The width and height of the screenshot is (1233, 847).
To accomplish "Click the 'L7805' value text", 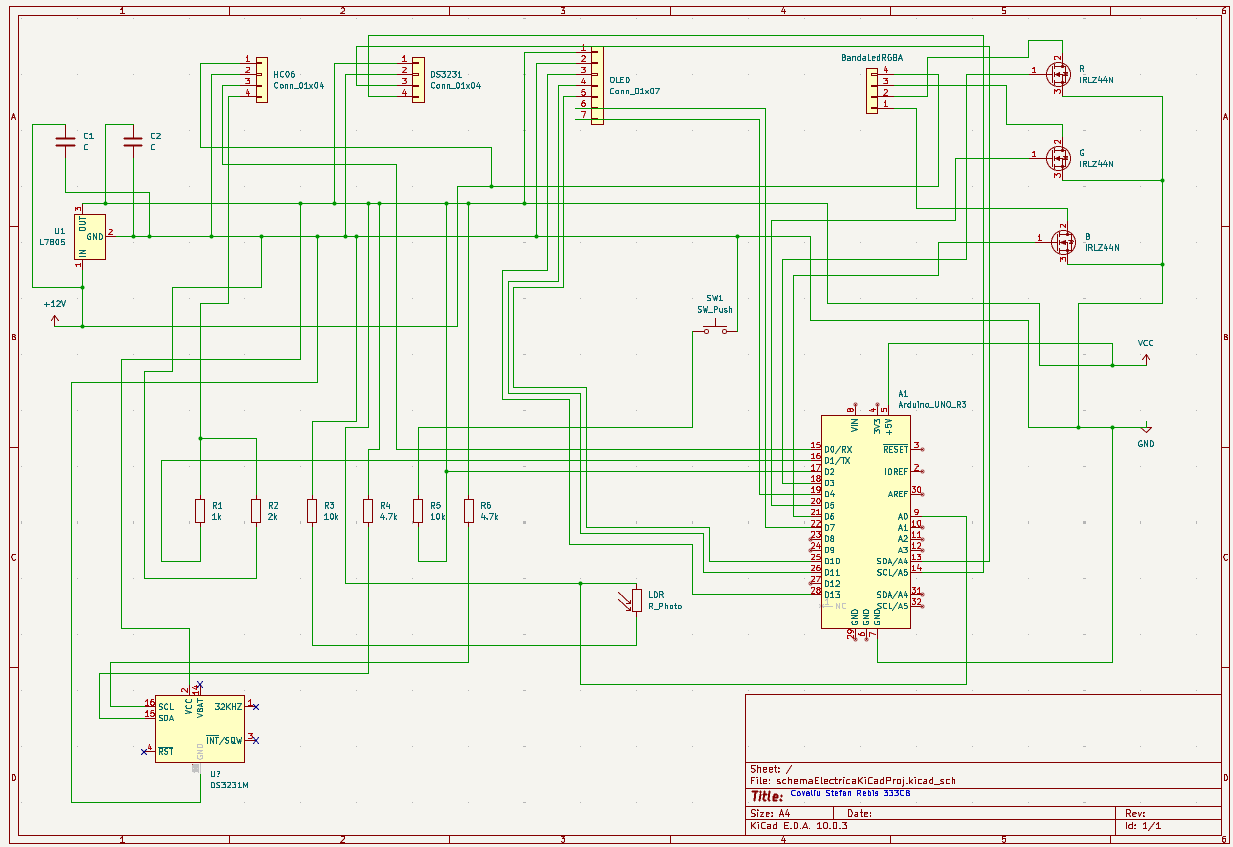I will [52, 242].
